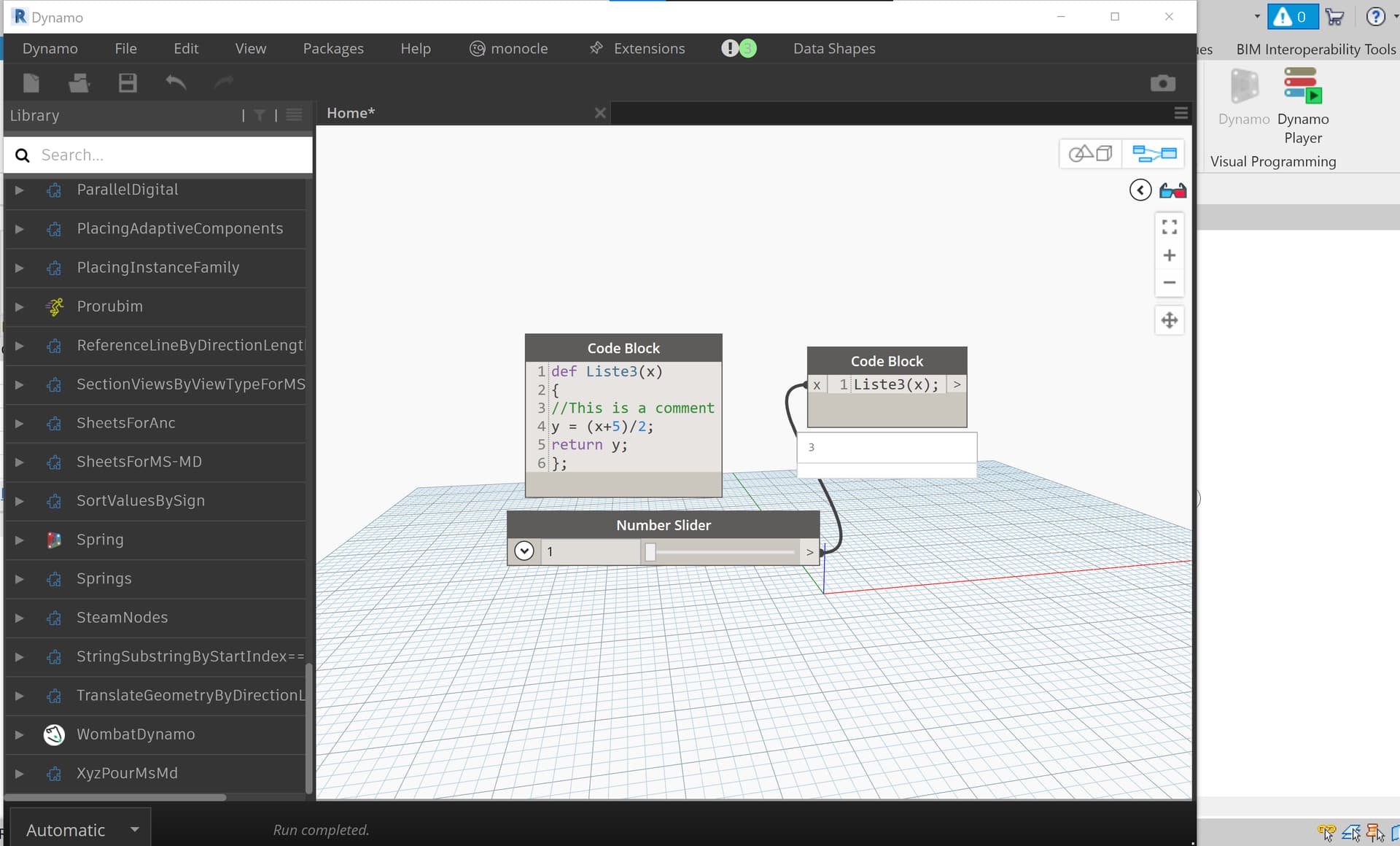The height and width of the screenshot is (846, 1400).
Task: Click the camera export image icon
Action: [1162, 83]
